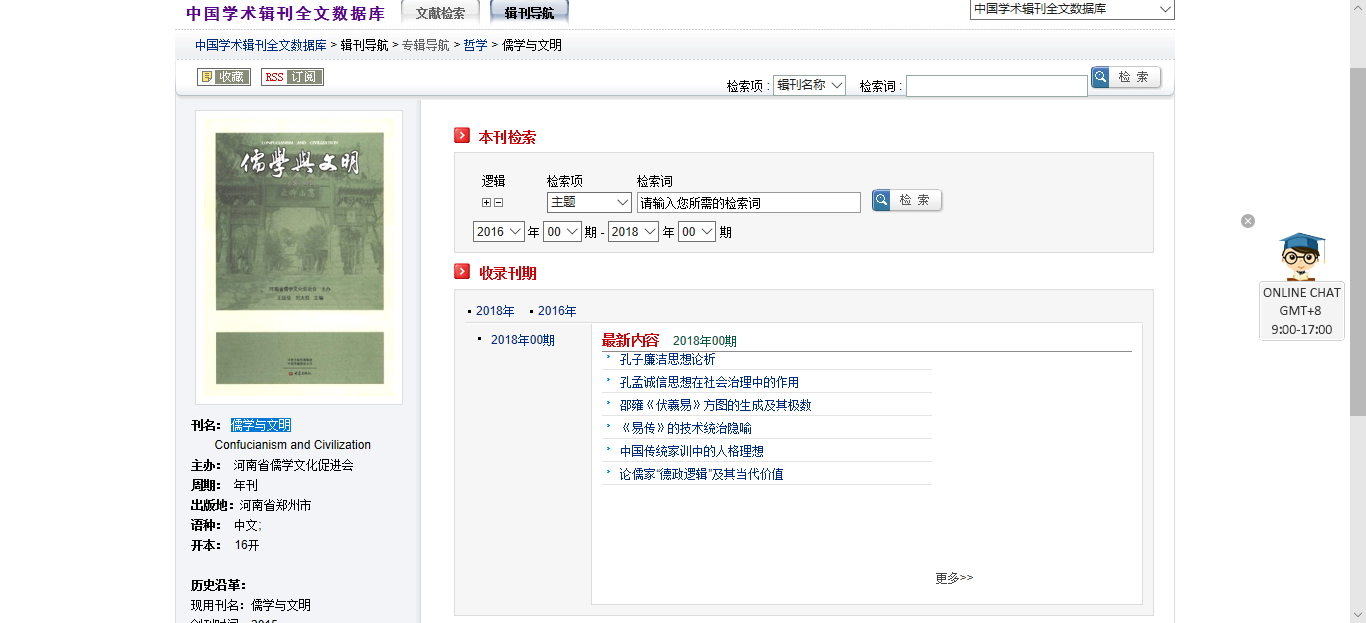Click the top 检索 search button

(x=1126, y=78)
